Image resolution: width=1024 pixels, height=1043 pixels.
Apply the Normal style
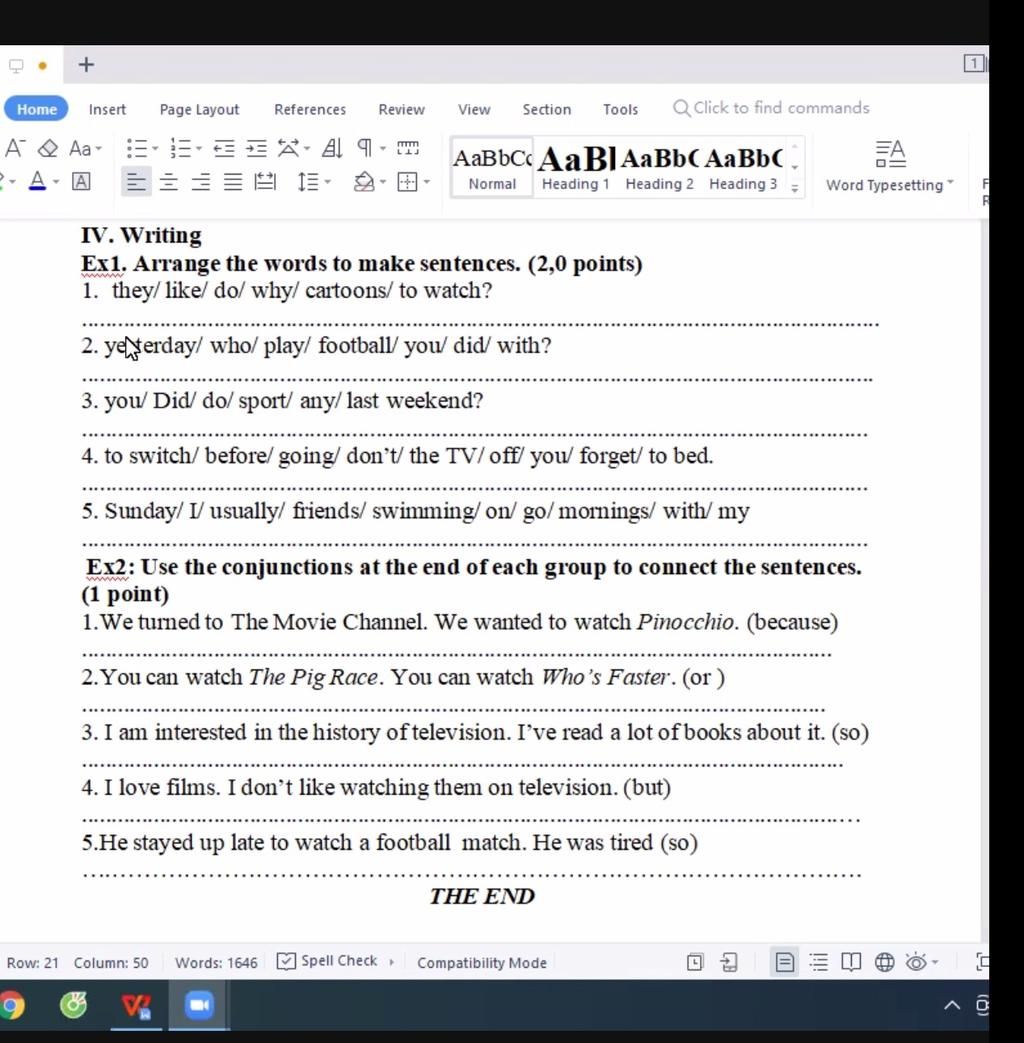(x=492, y=168)
